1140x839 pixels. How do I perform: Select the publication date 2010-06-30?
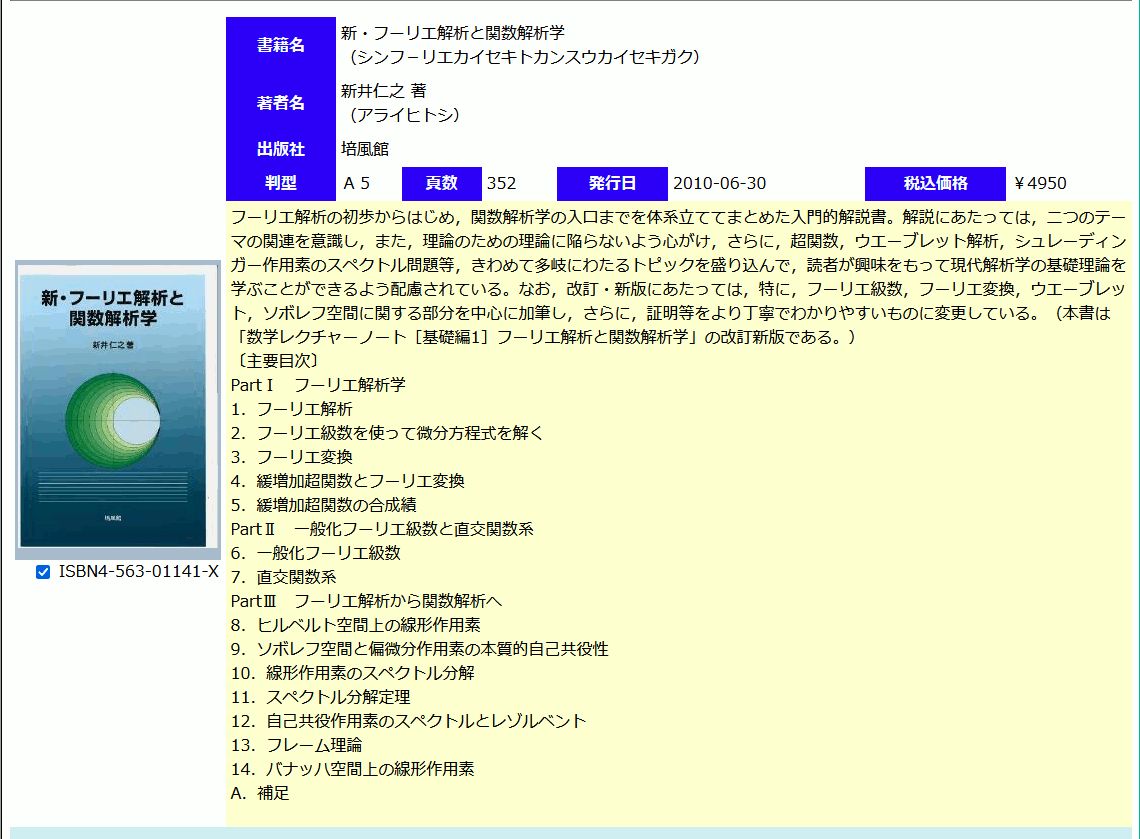click(720, 183)
